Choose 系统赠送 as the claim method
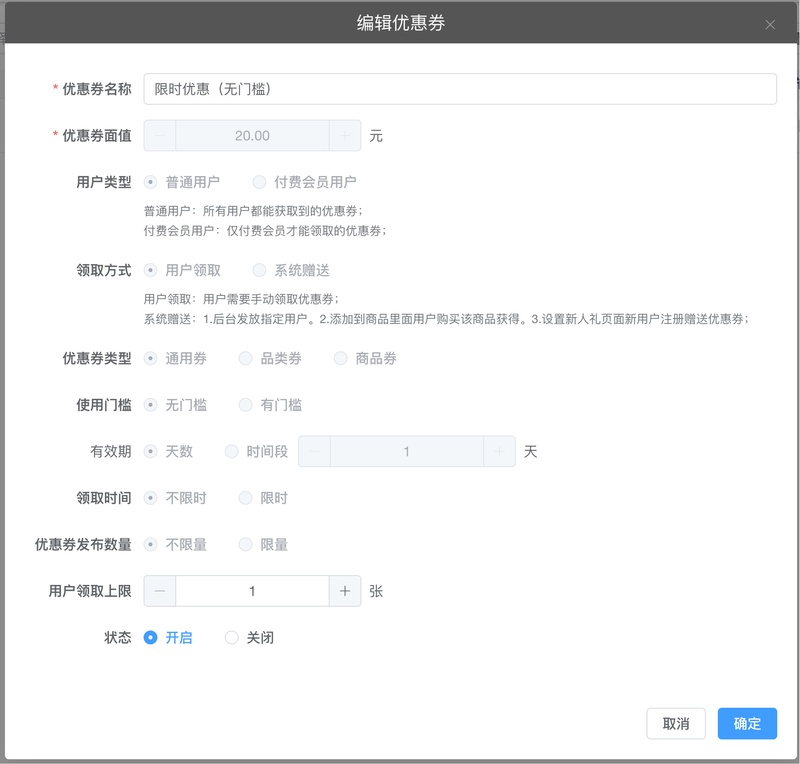Screen dimensions: 800x764 tap(291, 270)
